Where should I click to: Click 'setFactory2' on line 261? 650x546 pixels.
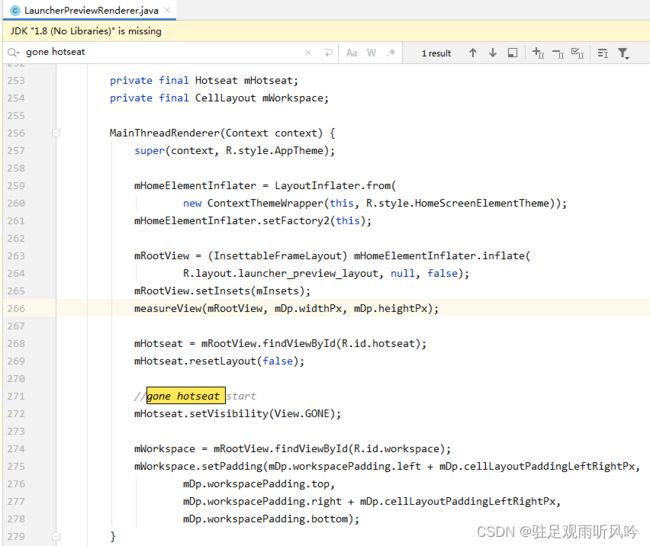tap(296, 221)
